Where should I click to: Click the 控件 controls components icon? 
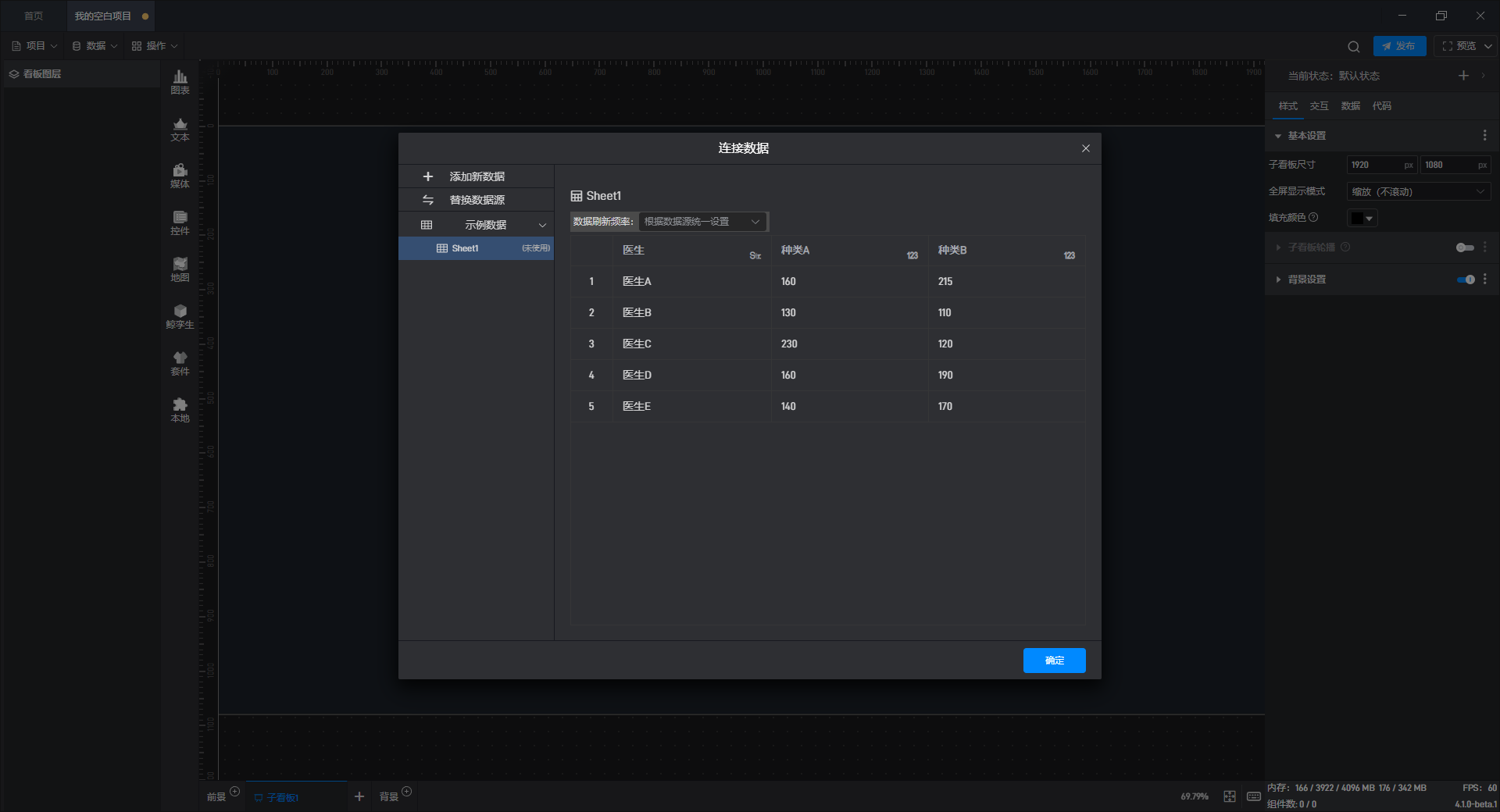[180, 223]
